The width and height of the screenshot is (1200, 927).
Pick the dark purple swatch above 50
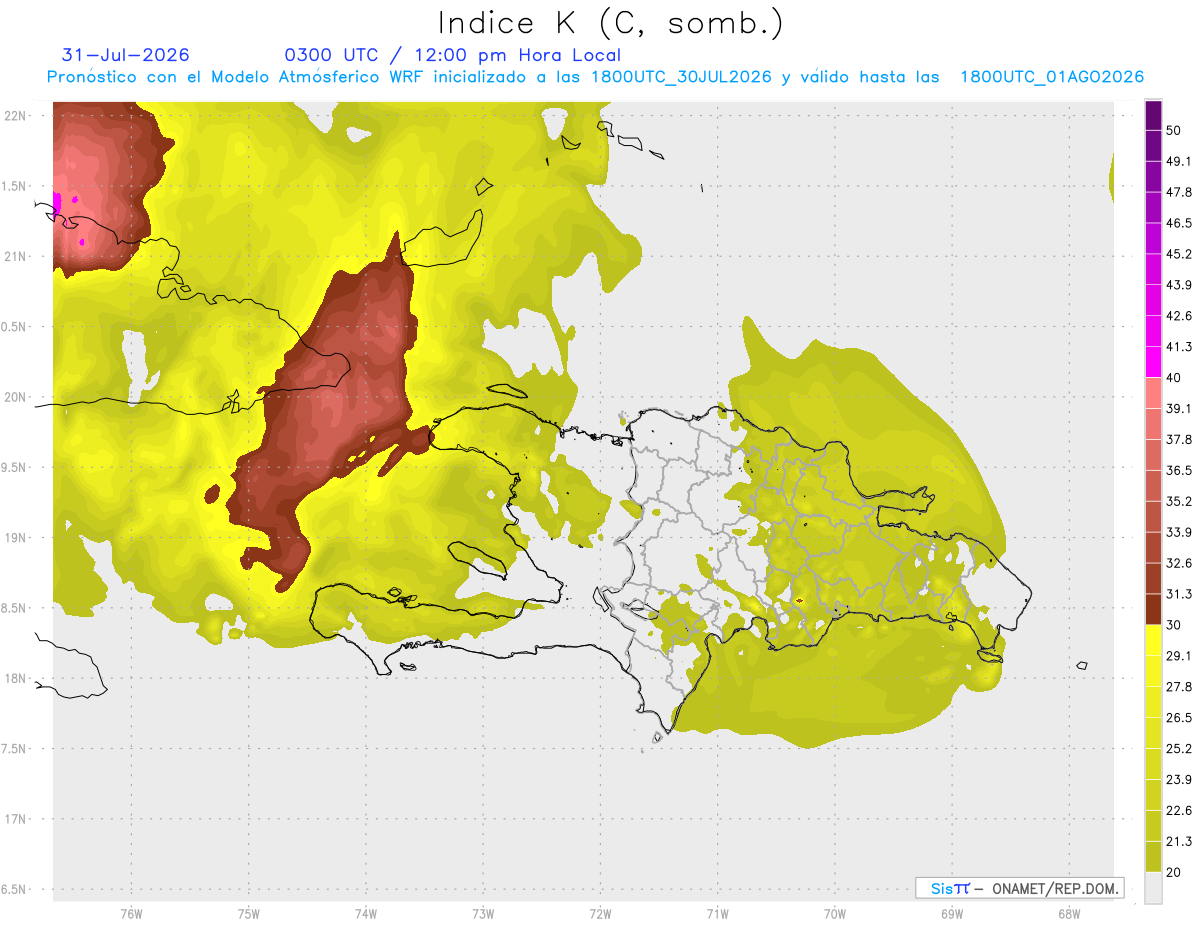tap(1153, 115)
